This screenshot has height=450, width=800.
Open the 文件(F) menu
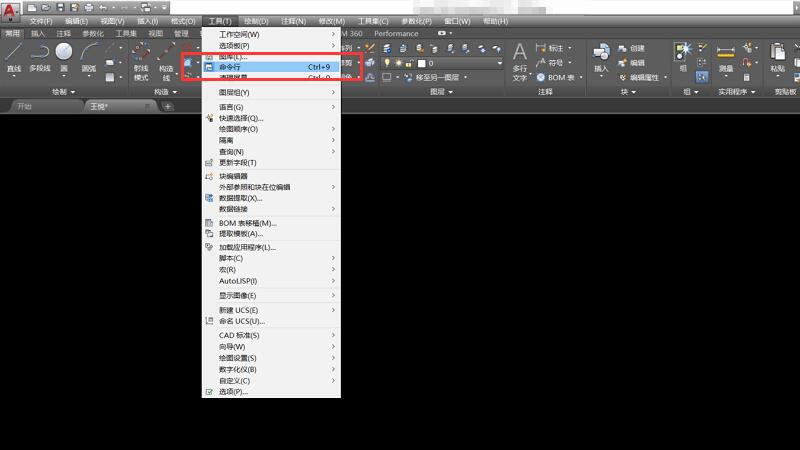(x=41, y=21)
